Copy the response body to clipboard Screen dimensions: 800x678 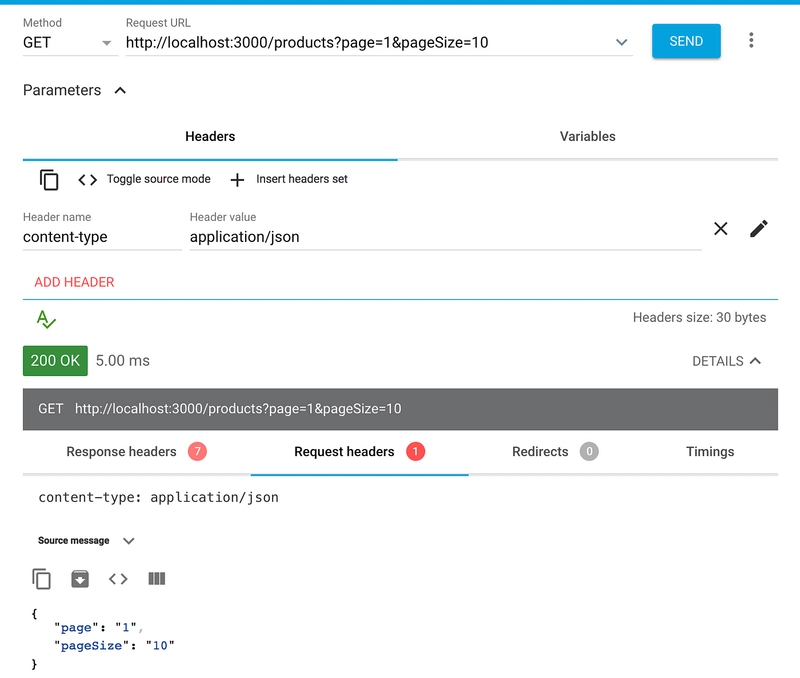tap(41, 579)
